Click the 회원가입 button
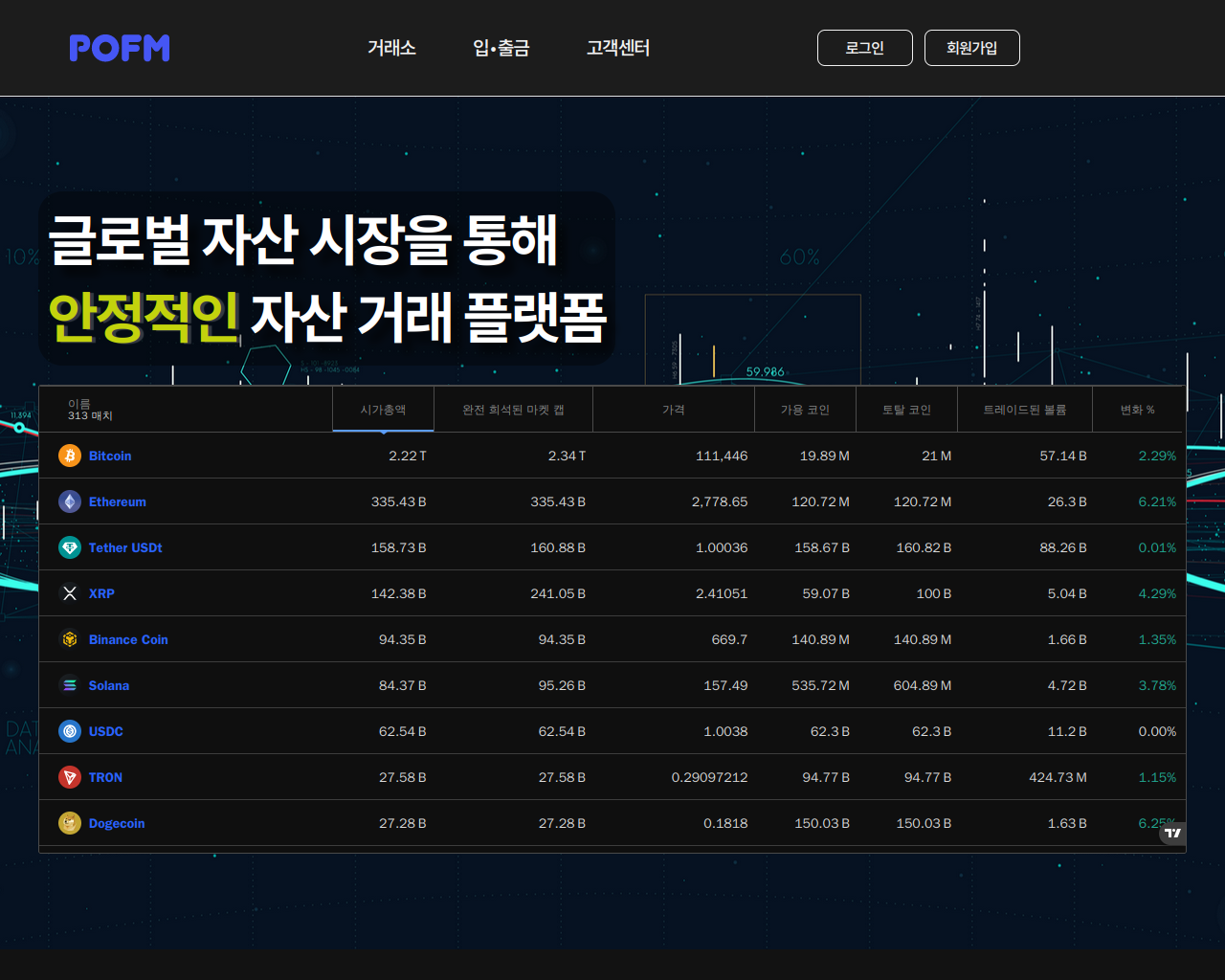Viewport: 1225px width, 980px height. pos(972,48)
